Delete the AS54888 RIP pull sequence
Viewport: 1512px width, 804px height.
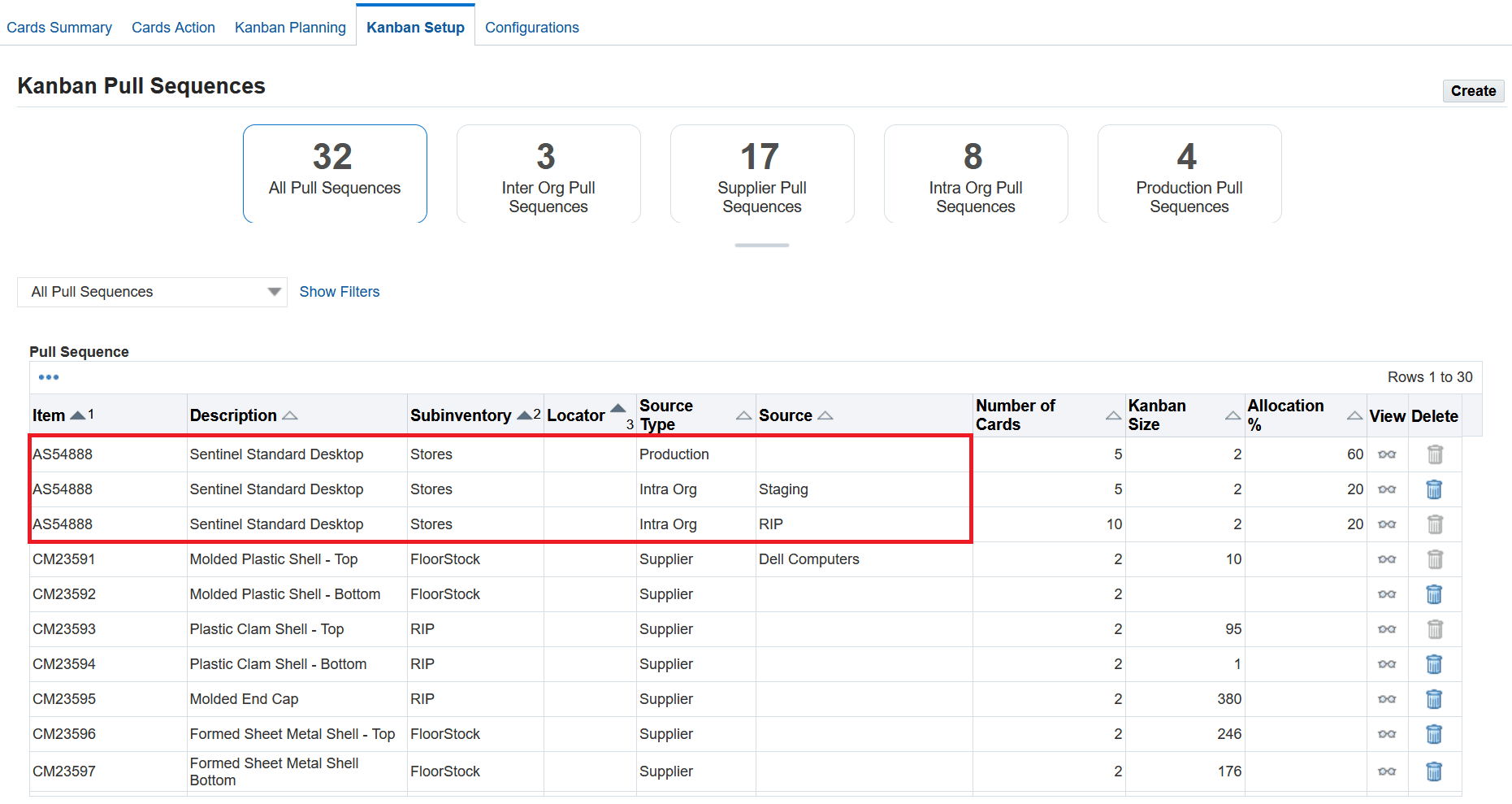[1434, 524]
